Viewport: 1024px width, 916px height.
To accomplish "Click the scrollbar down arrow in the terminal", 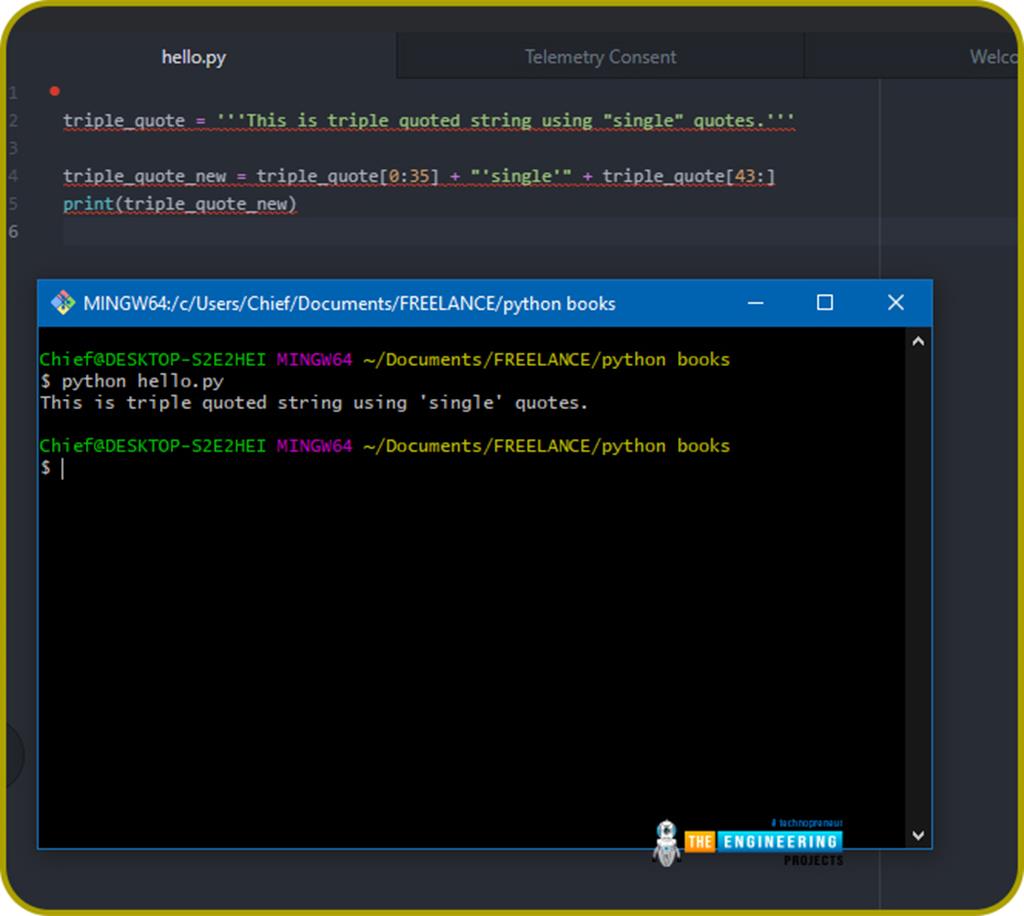I will coord(917,833).
